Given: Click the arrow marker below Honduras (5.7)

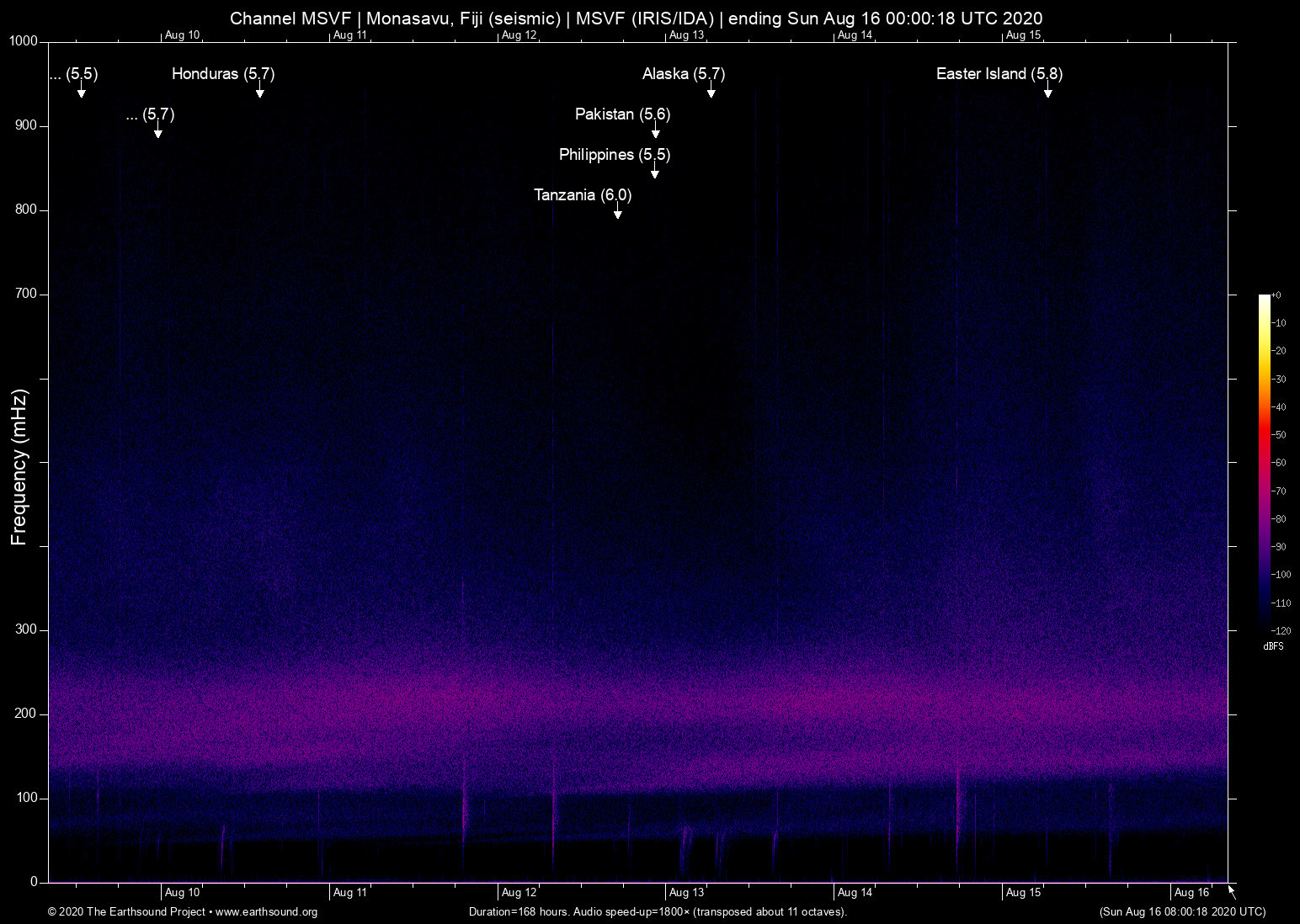Looking at the screenshot, I should [x=260, y=92].
